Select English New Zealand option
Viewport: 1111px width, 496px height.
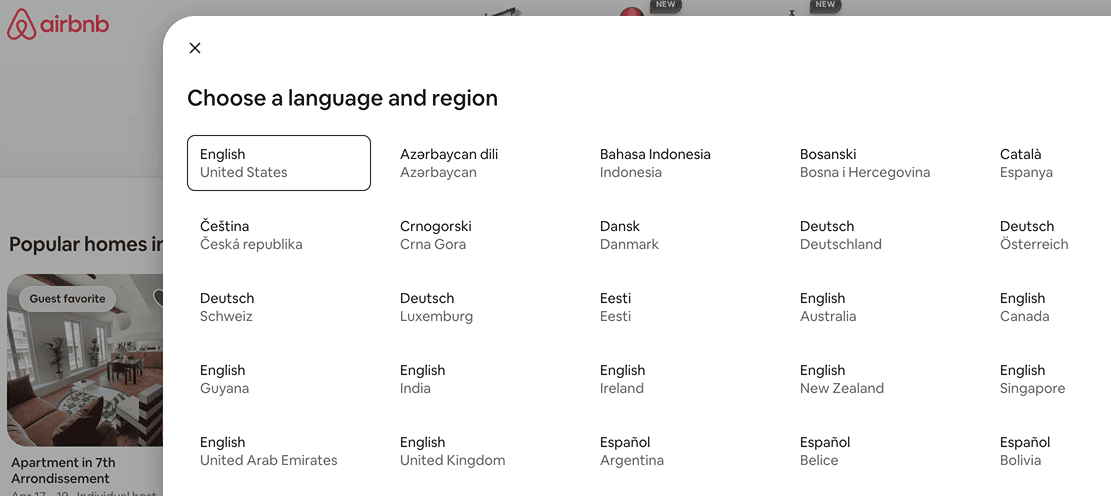point(841,379)
